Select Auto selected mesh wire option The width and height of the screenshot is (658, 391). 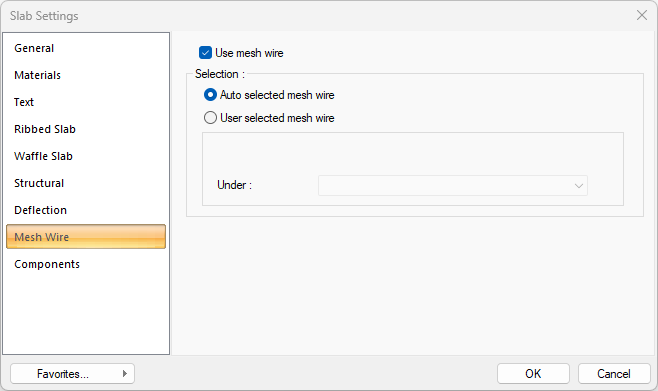(x=210, y=95)
